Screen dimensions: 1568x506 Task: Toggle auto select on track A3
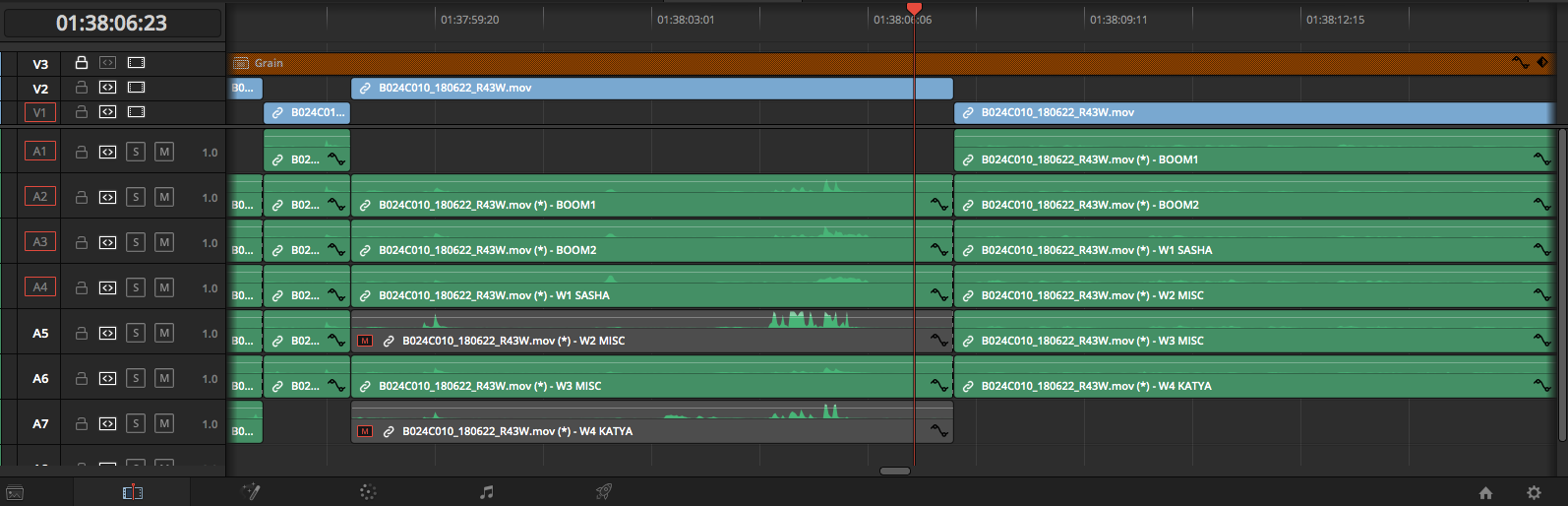click(108, 242)
